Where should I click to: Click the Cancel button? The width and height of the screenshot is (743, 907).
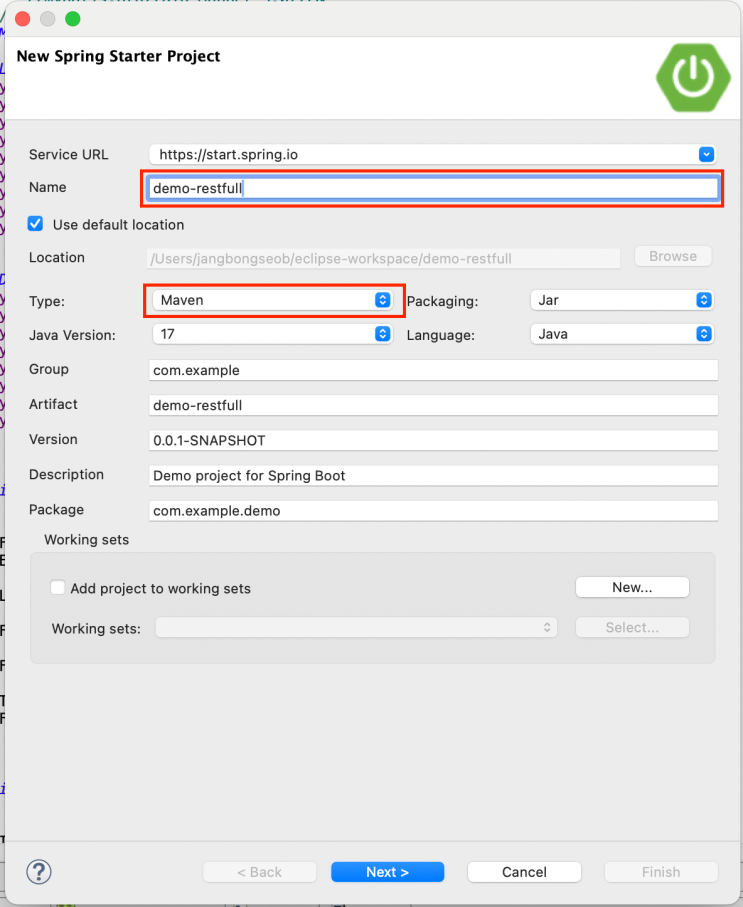tap(524, 872)
